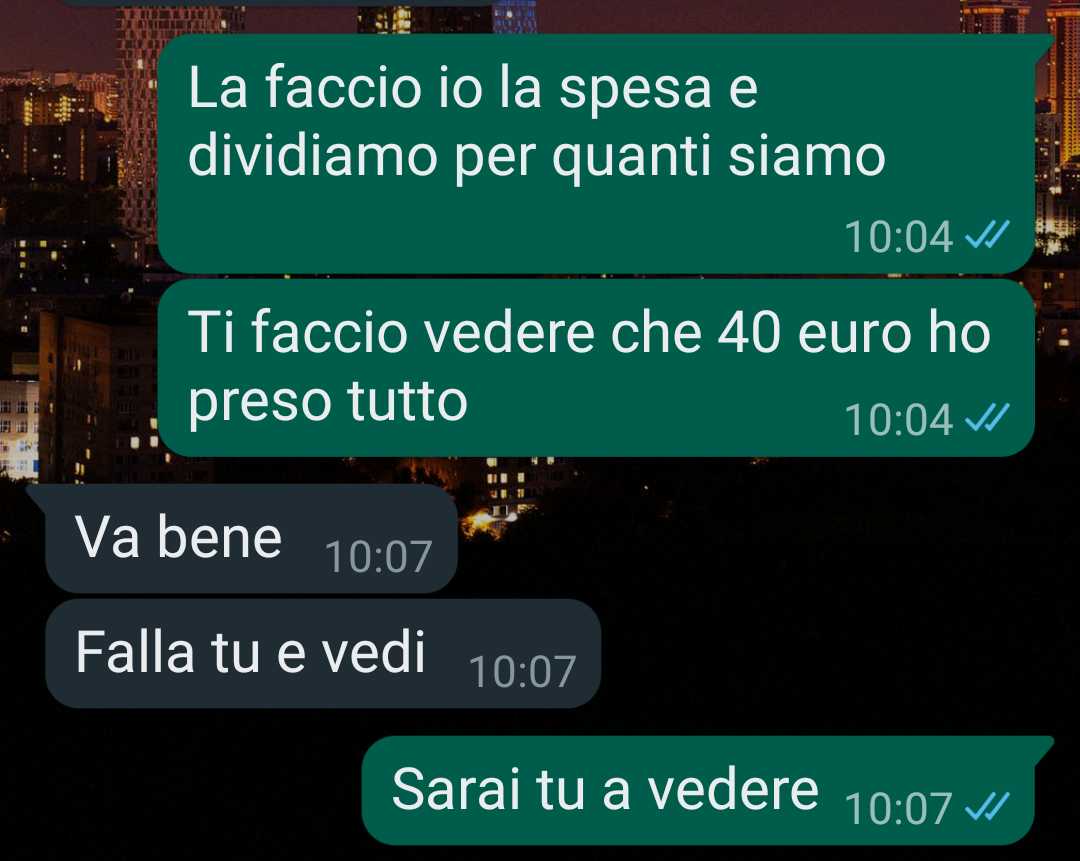Tap the blue read-receipt checkmarks on the spesa message
The width and height of the screenshot is (1080, 861).
tap(987, 235)
